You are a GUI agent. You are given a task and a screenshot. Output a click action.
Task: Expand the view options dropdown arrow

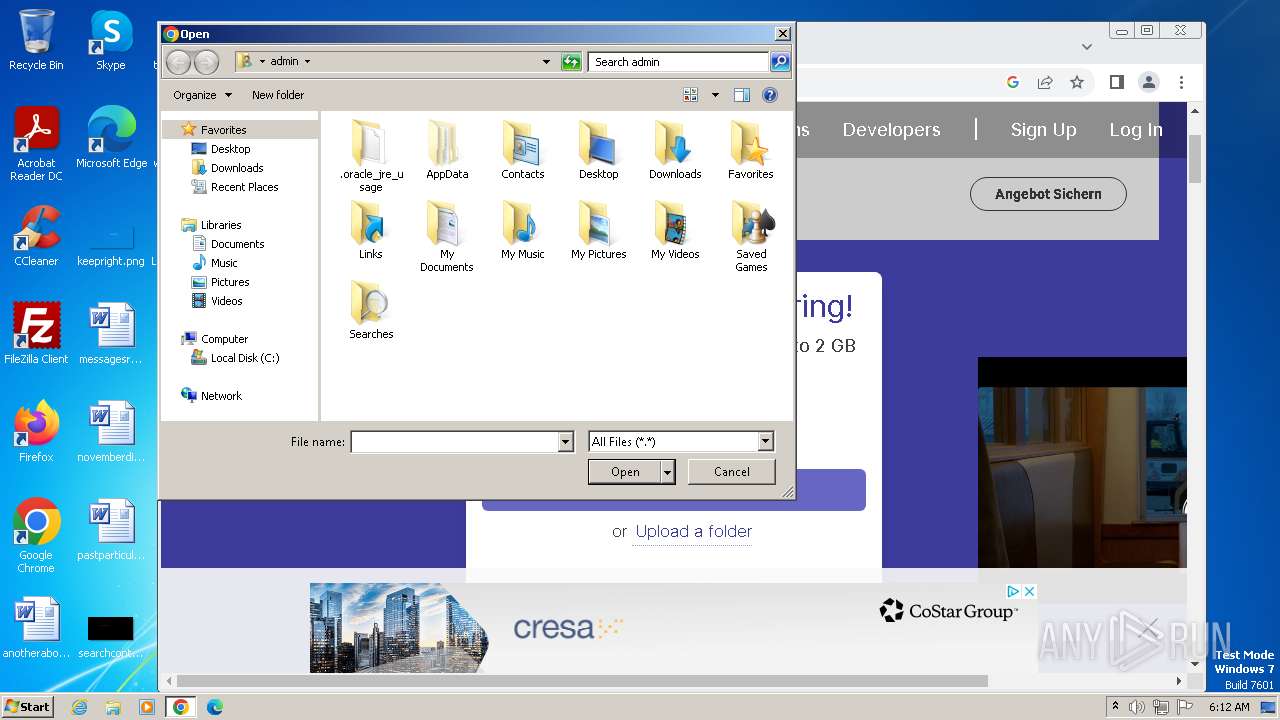point(715,95)
